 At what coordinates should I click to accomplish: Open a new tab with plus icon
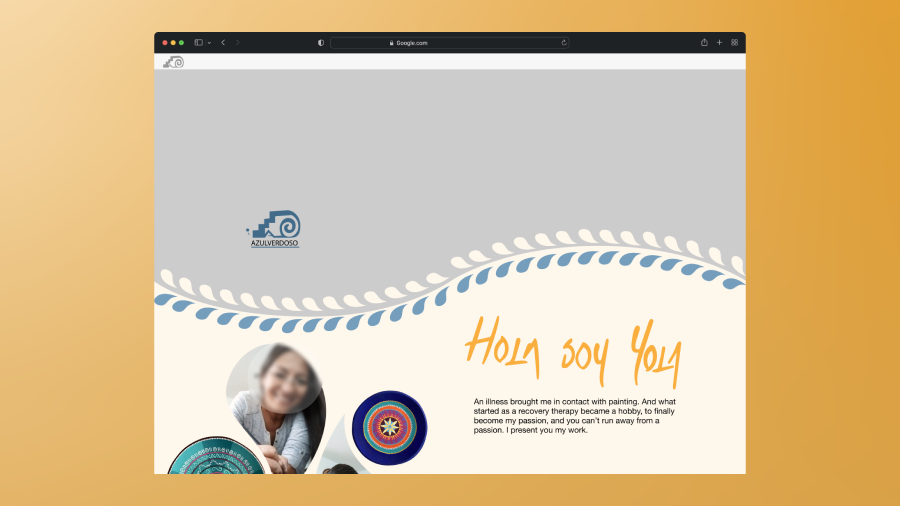coord(719,43)
